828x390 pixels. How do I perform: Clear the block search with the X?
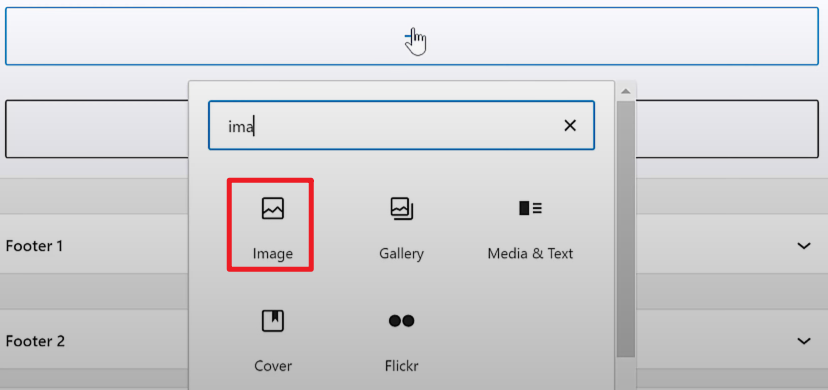click(x=570, y=126)
